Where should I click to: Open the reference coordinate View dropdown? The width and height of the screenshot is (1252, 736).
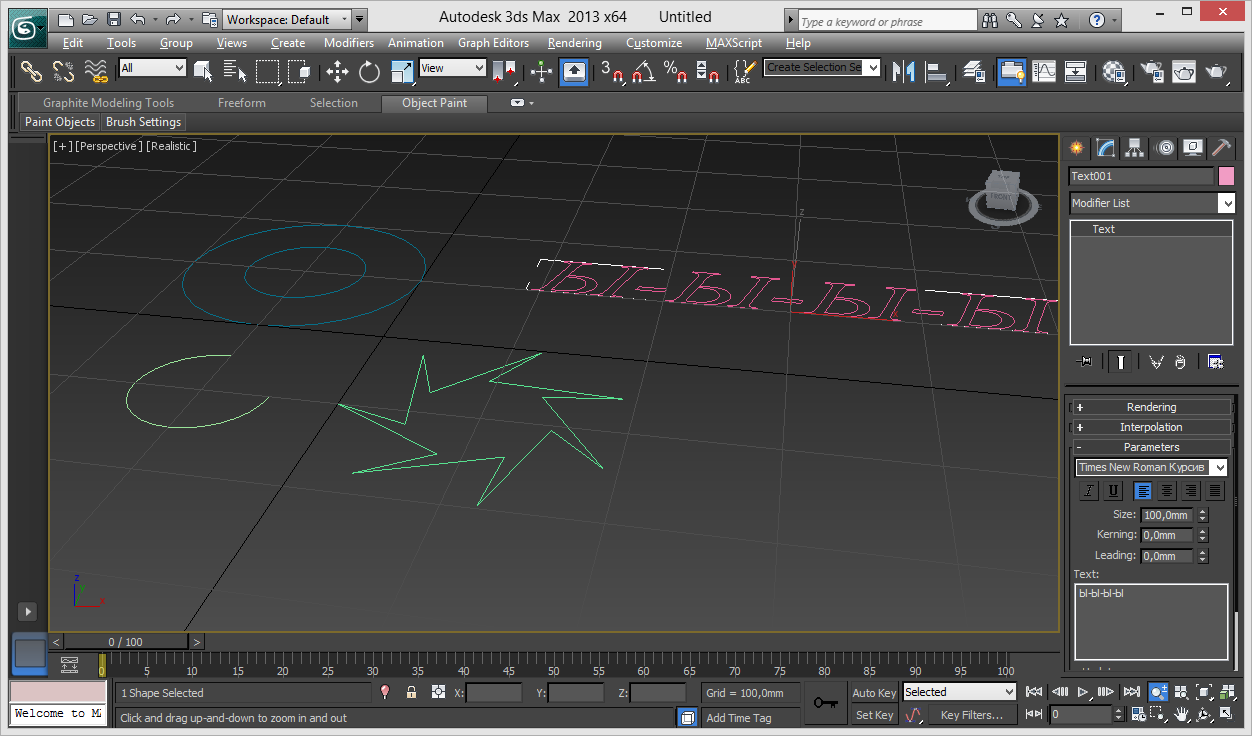tap(452, 68)
